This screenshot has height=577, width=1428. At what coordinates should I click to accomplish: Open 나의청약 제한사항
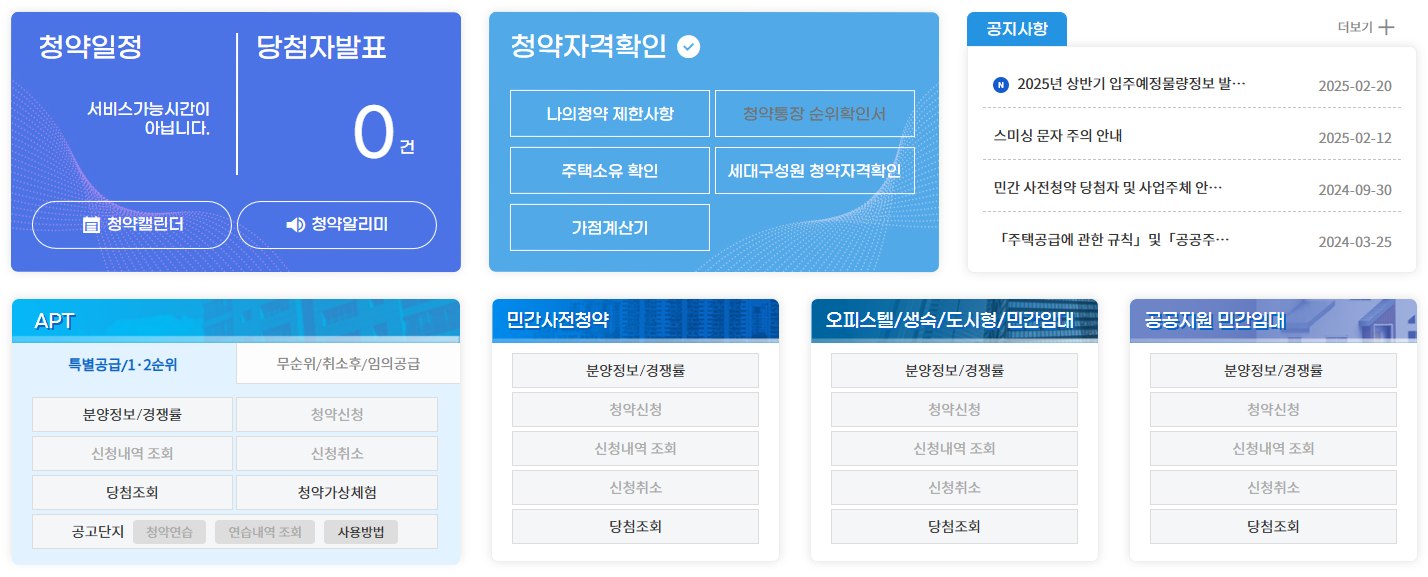[610, 113]
